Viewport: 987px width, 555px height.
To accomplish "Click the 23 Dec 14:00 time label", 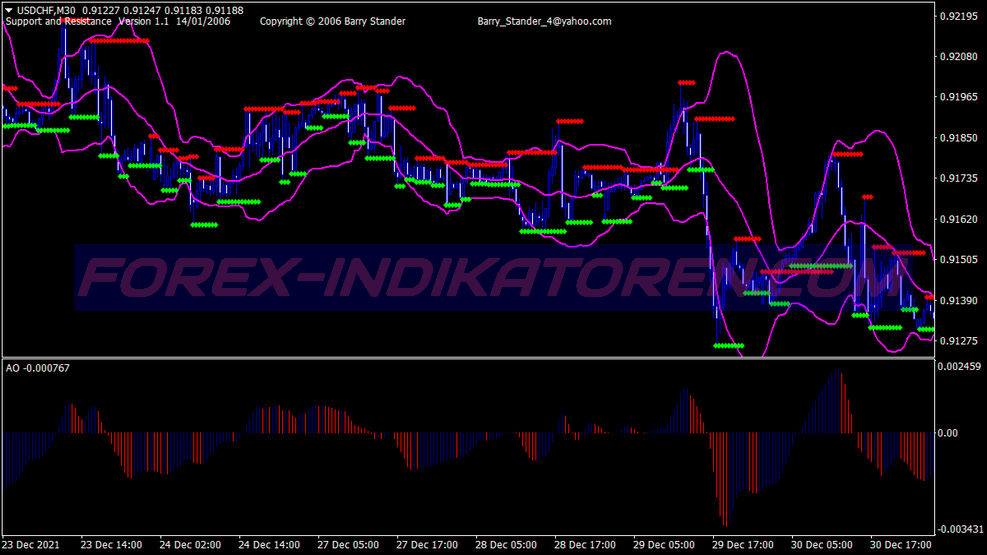I will coord(111,545).
